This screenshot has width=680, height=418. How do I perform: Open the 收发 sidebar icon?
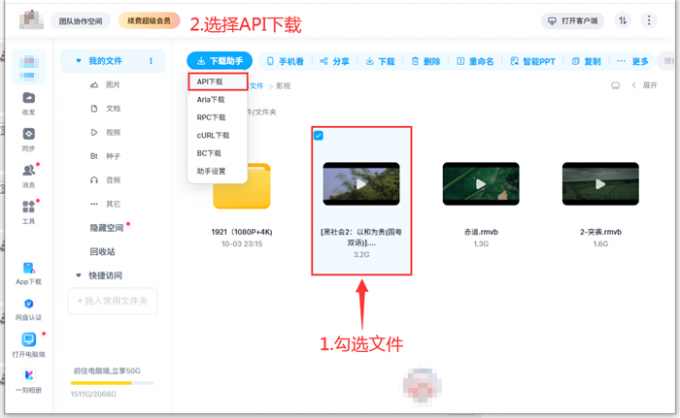point(29,98)
